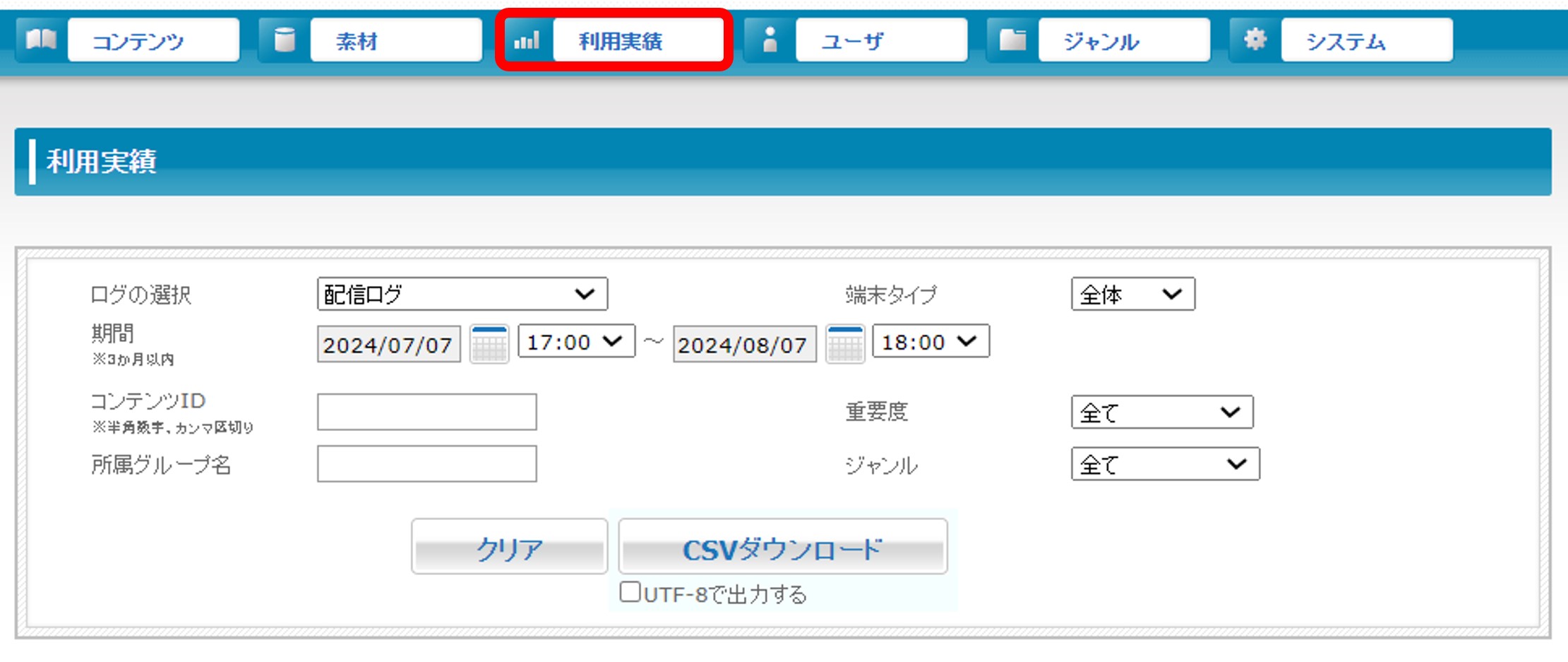This screenshot has height=662, width=1568.
Task: Click the cylinder icon beside 素材
Action: 284,40
